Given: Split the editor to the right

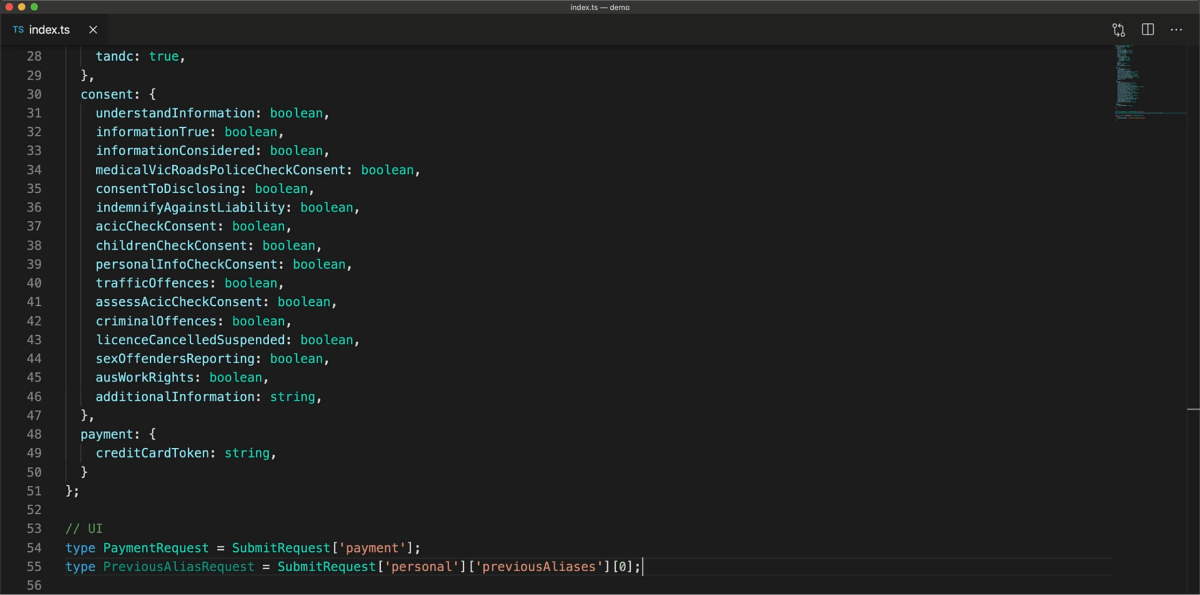Looking at the screenshot, I should (1148, 30).
